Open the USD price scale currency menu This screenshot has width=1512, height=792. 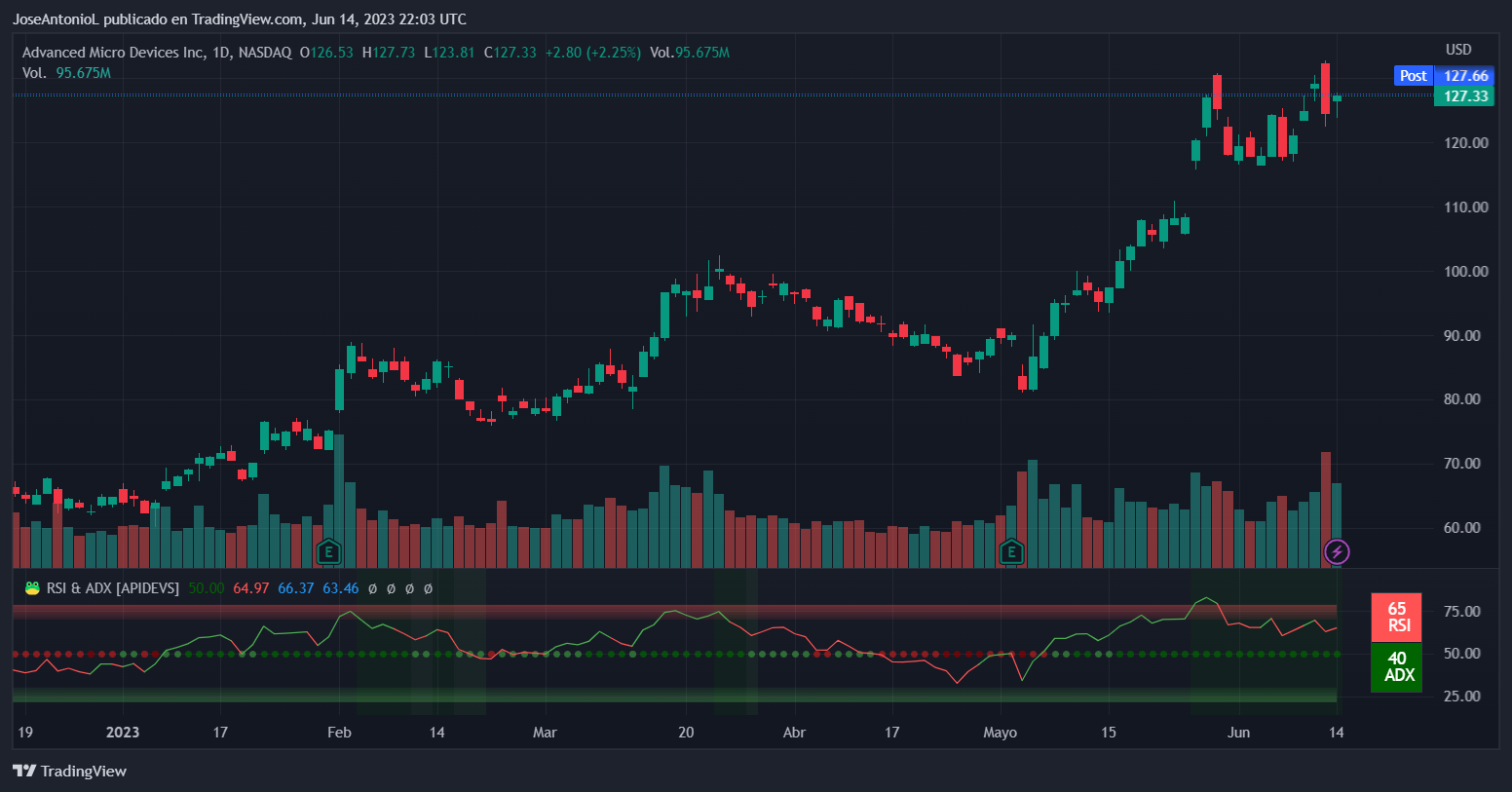(1460, 49)
